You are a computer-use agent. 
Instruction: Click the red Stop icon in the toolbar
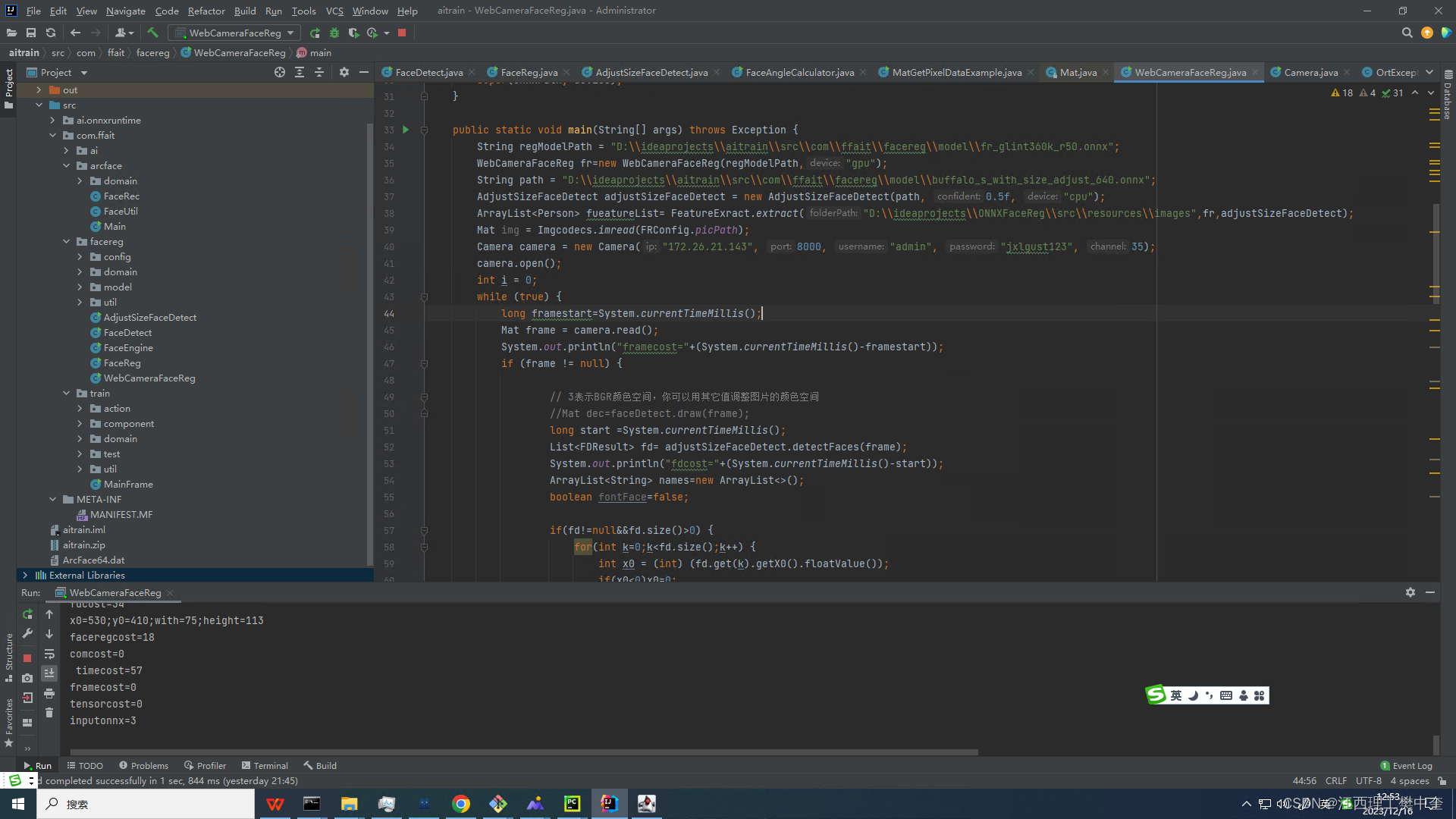pos(402,33)
